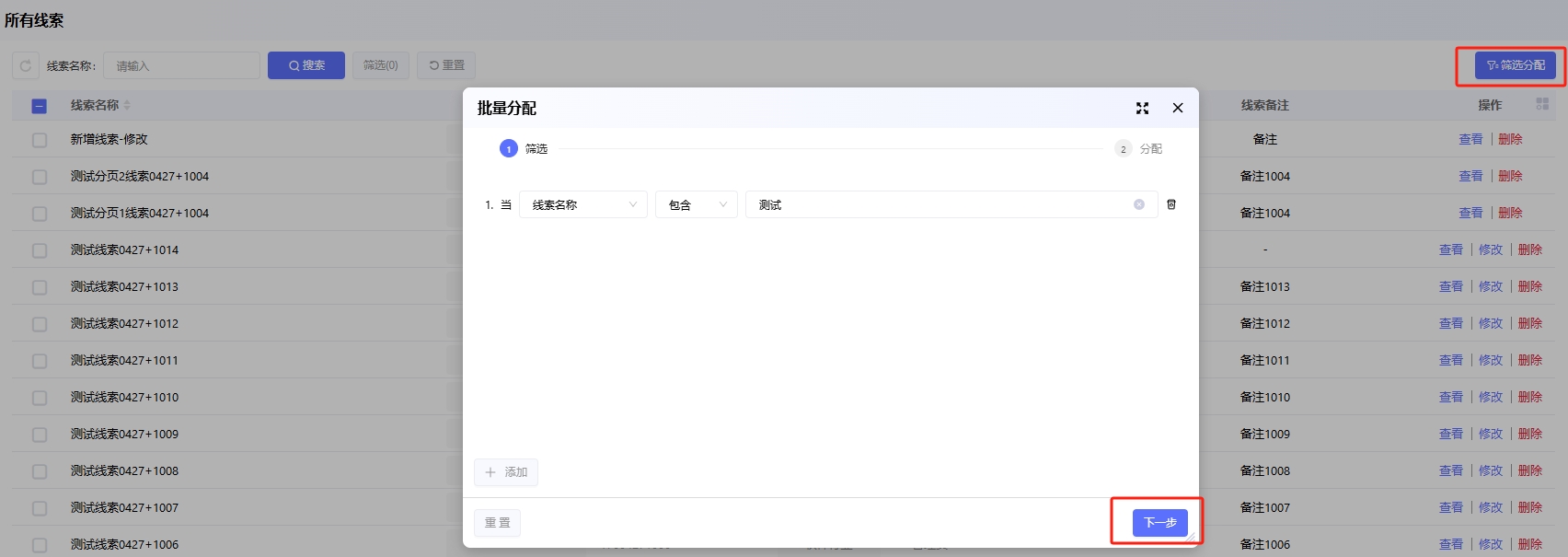The image size is (1568, 557).
Task: Clear the 测试 filter value
Action: 1139,204
